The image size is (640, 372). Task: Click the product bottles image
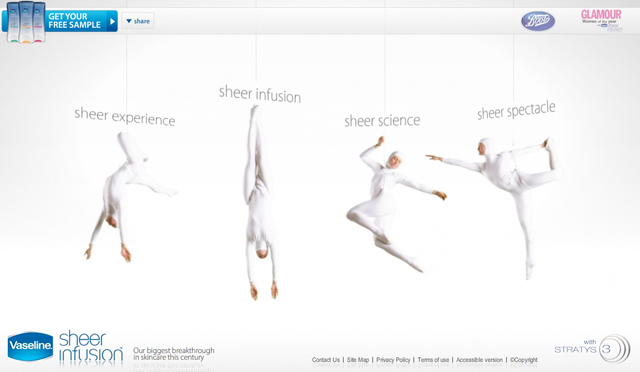click(26, 22)
